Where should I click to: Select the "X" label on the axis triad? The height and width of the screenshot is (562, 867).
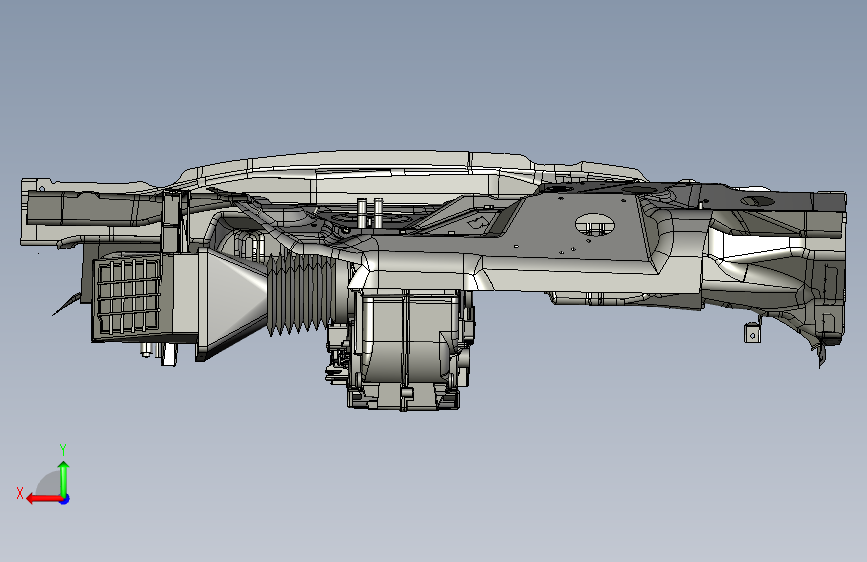(x=20, y=493)
